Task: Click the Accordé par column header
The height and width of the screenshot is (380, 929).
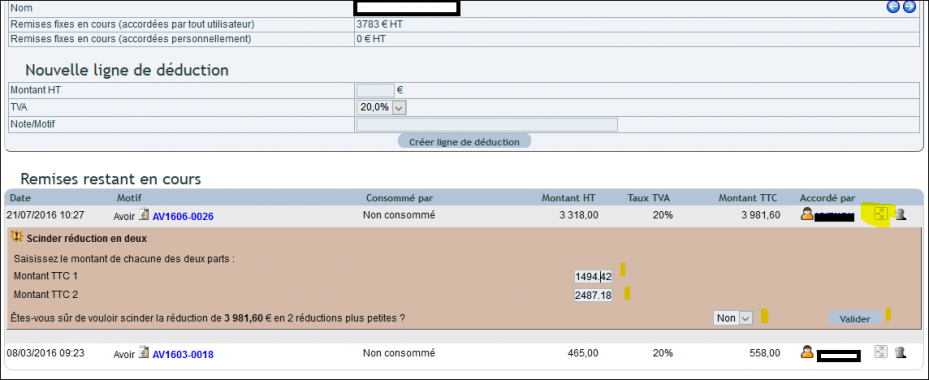Action: coord(827,197)
